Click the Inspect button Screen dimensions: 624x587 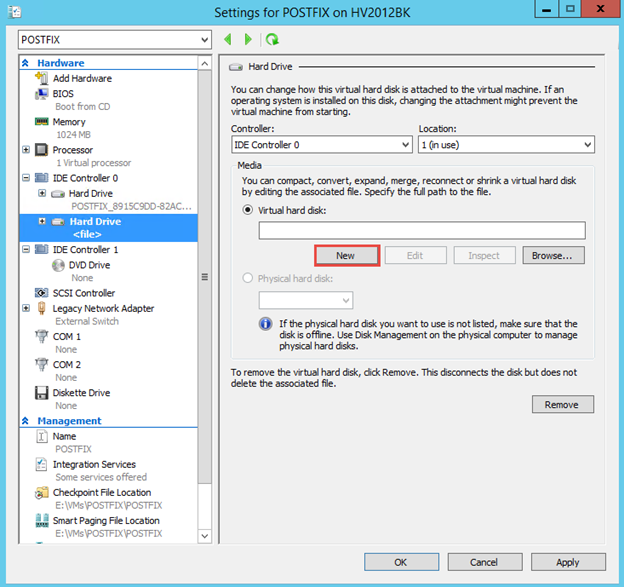(484, 255)
